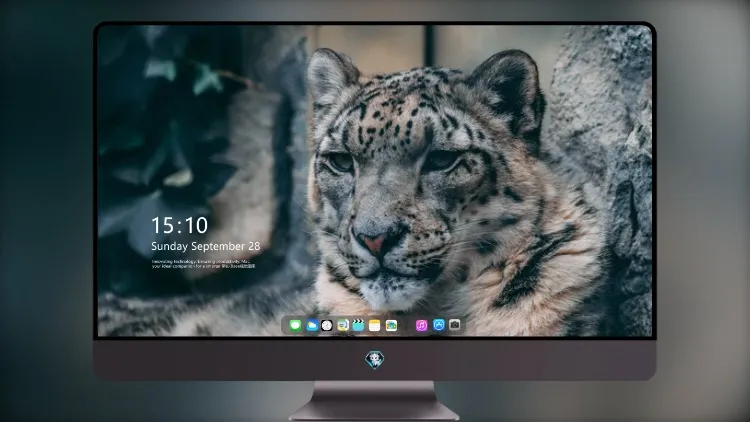Launch the pink Music app

pyautogui.click(x=421, y=326)
